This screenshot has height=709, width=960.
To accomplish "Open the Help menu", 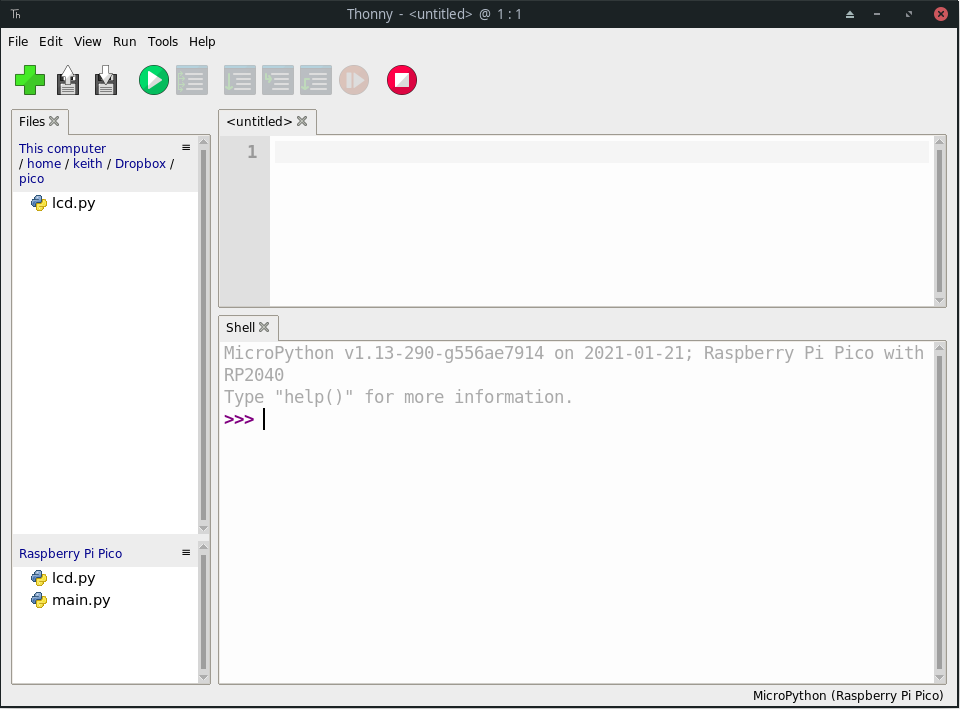I will pyautogui.click(x=202, y=42).
